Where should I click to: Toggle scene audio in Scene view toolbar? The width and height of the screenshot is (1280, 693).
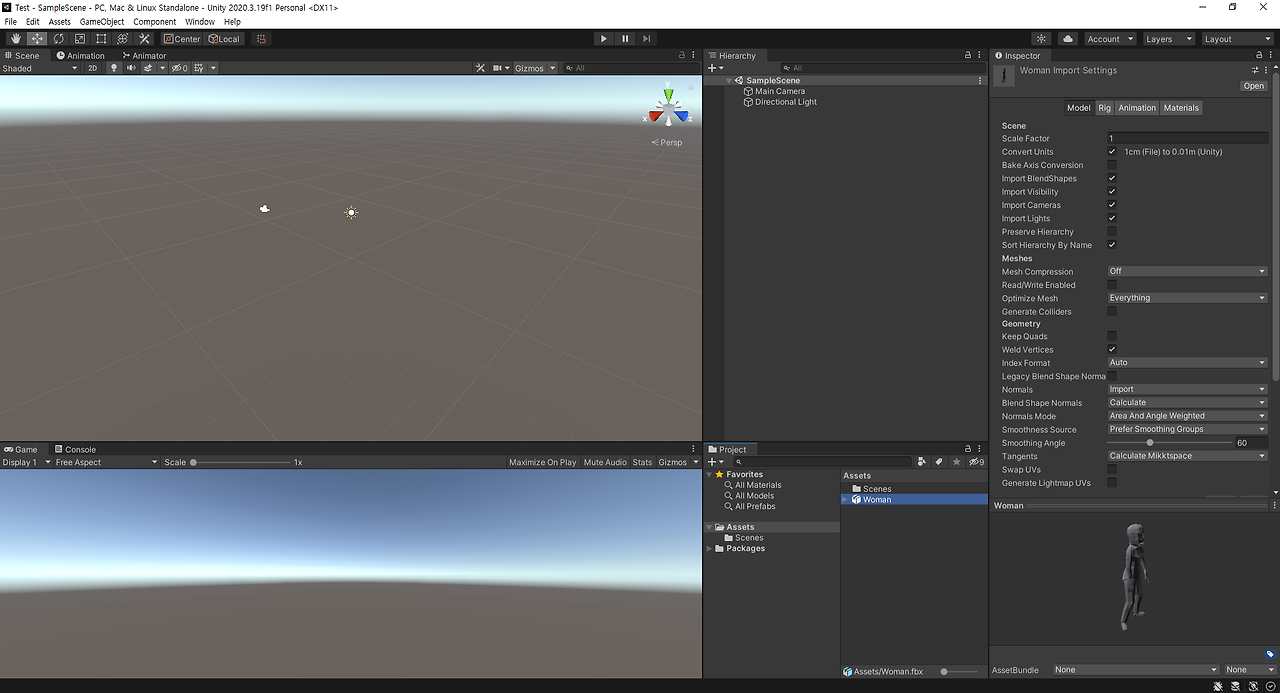130,68
